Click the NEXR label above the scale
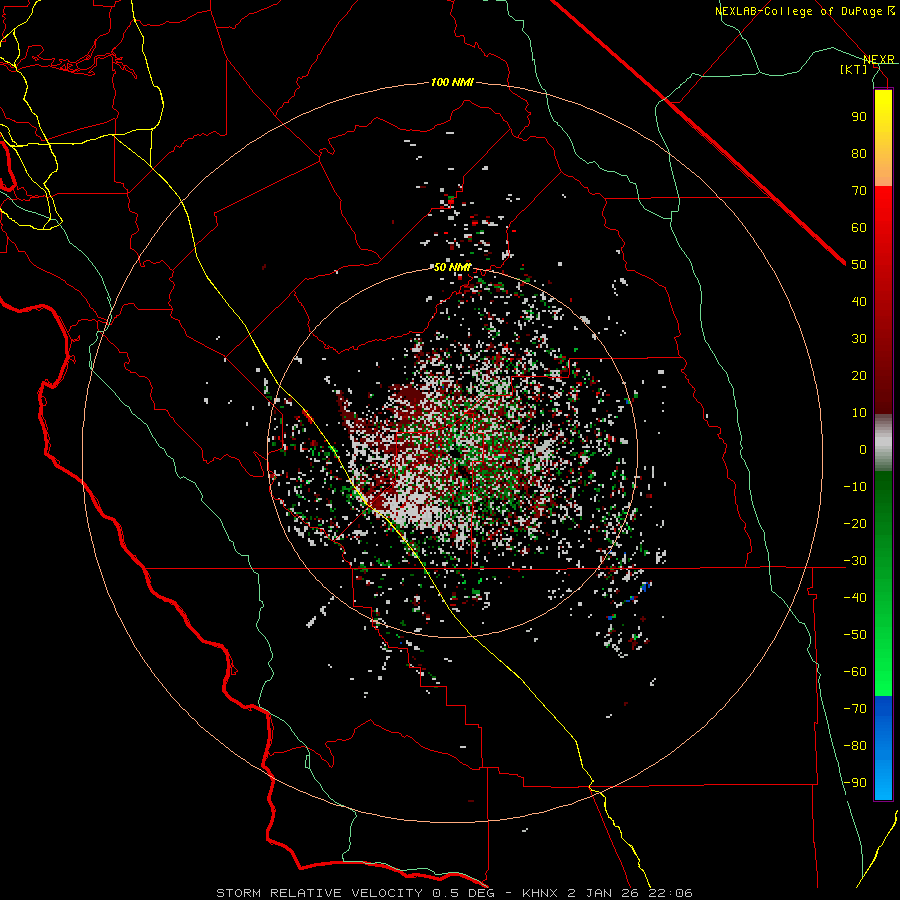900x900 pixels. pyautogui.click(x=879, y=60)
